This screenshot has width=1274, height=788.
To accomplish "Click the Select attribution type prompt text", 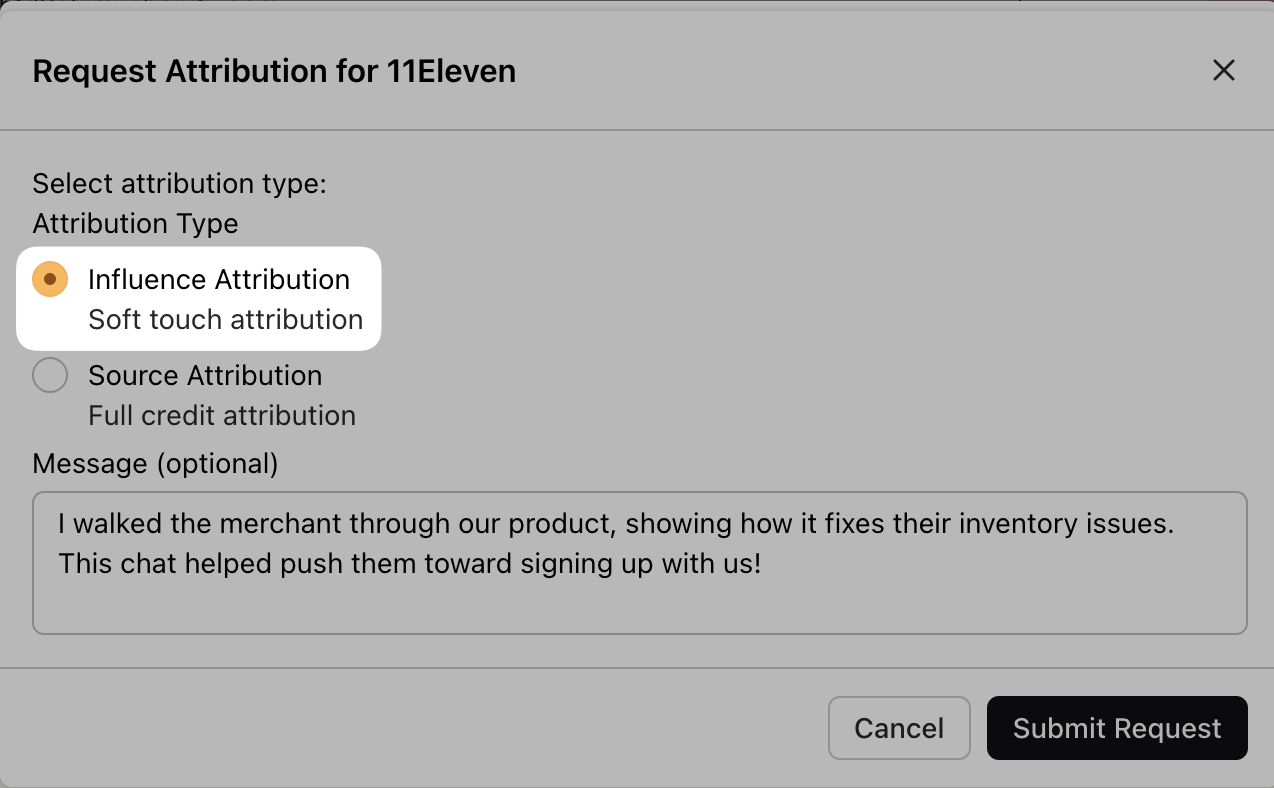I will [179, 183].
